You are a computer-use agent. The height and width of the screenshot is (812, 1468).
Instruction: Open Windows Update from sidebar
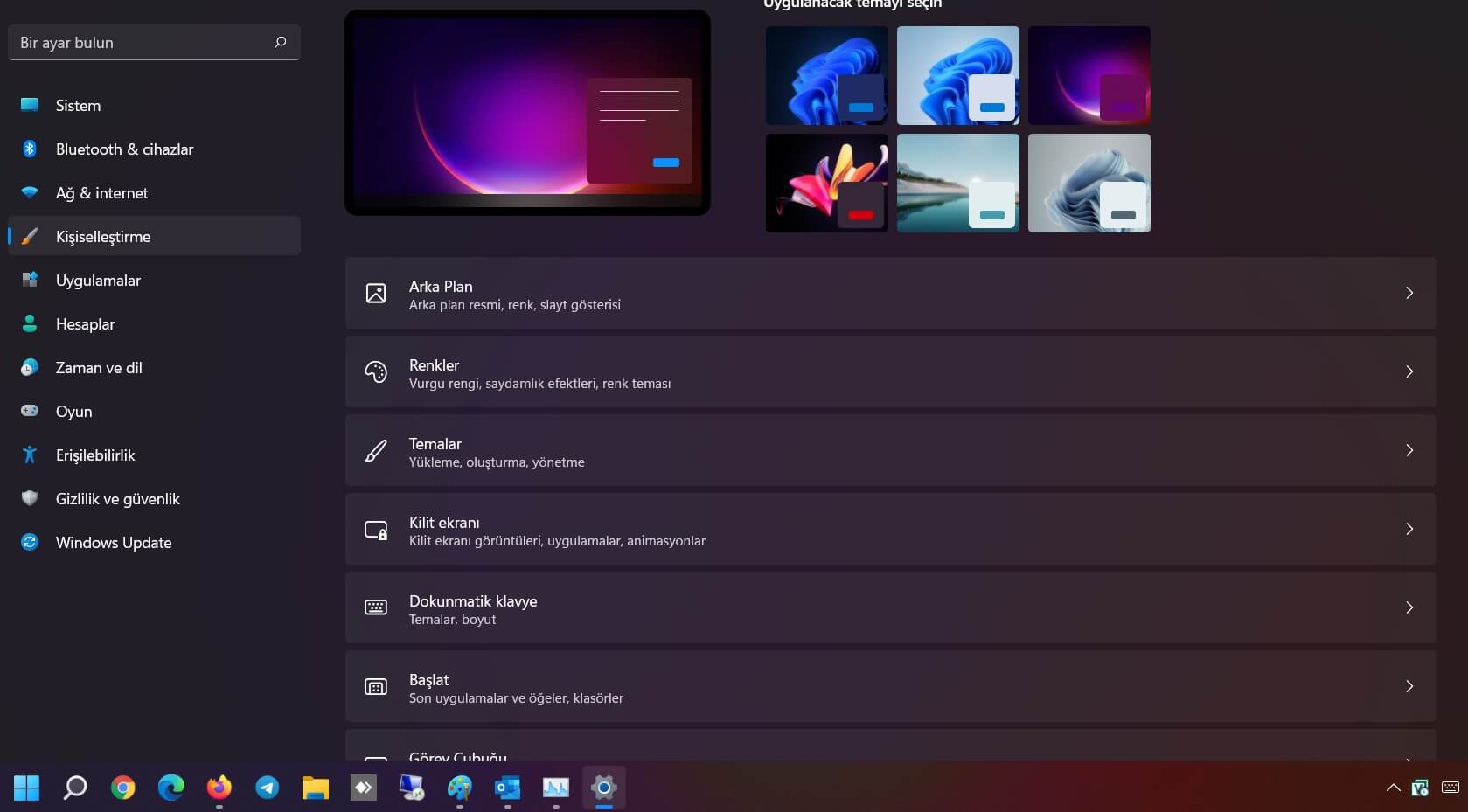(x=113, y=543)
